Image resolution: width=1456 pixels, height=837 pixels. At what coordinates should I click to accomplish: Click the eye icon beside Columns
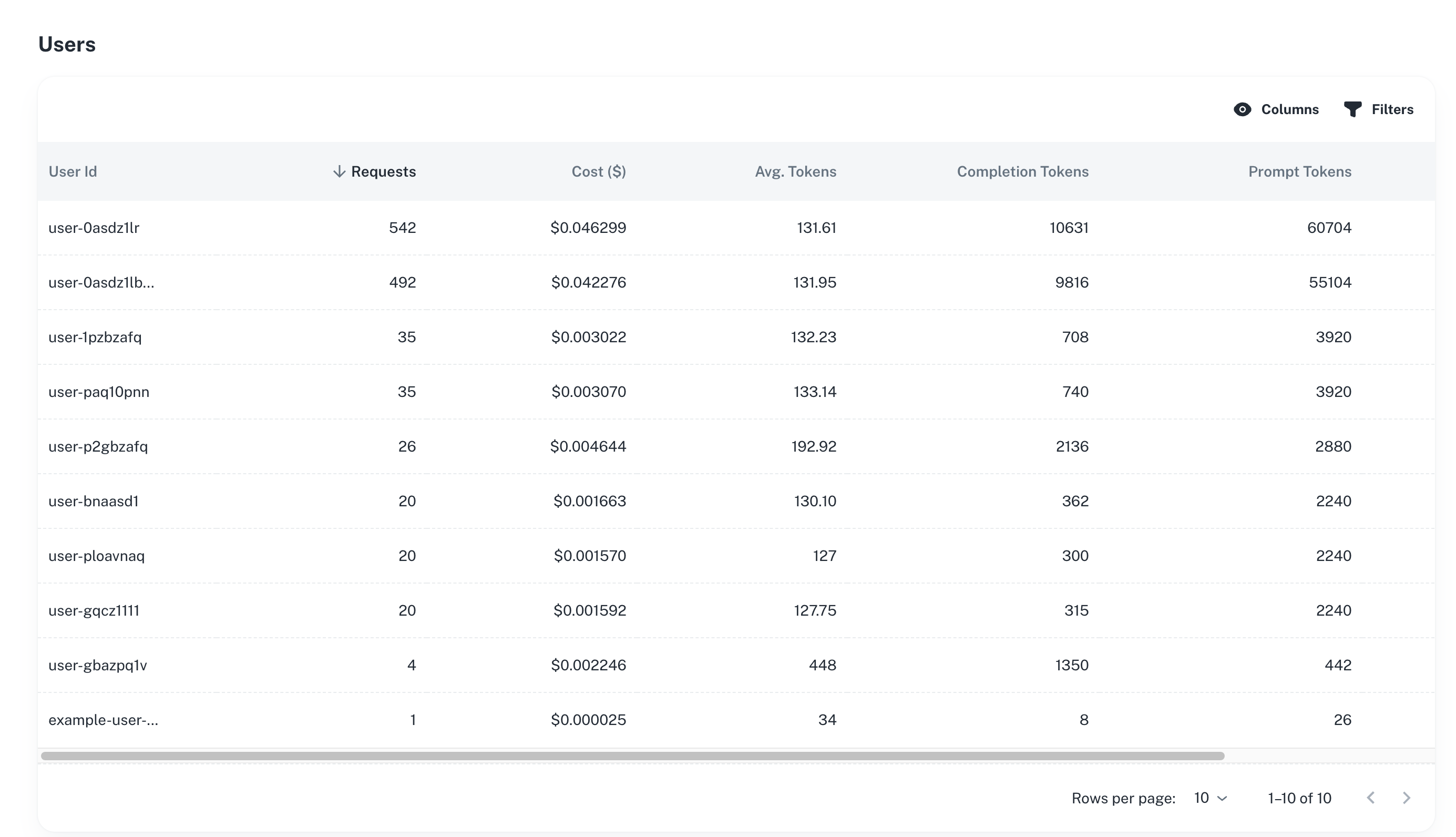(1242, 109)
